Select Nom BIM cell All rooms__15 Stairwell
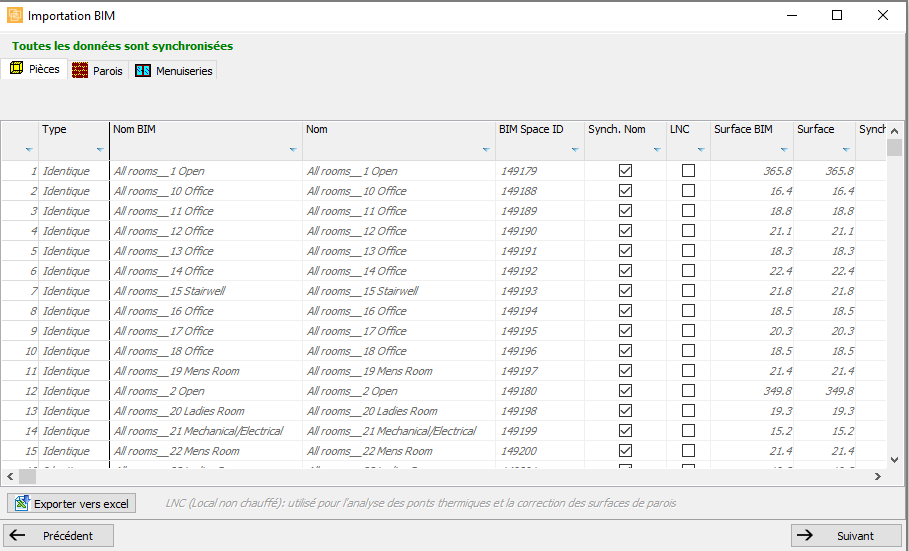Screen dimensions: 909x551 coord(206,291)
